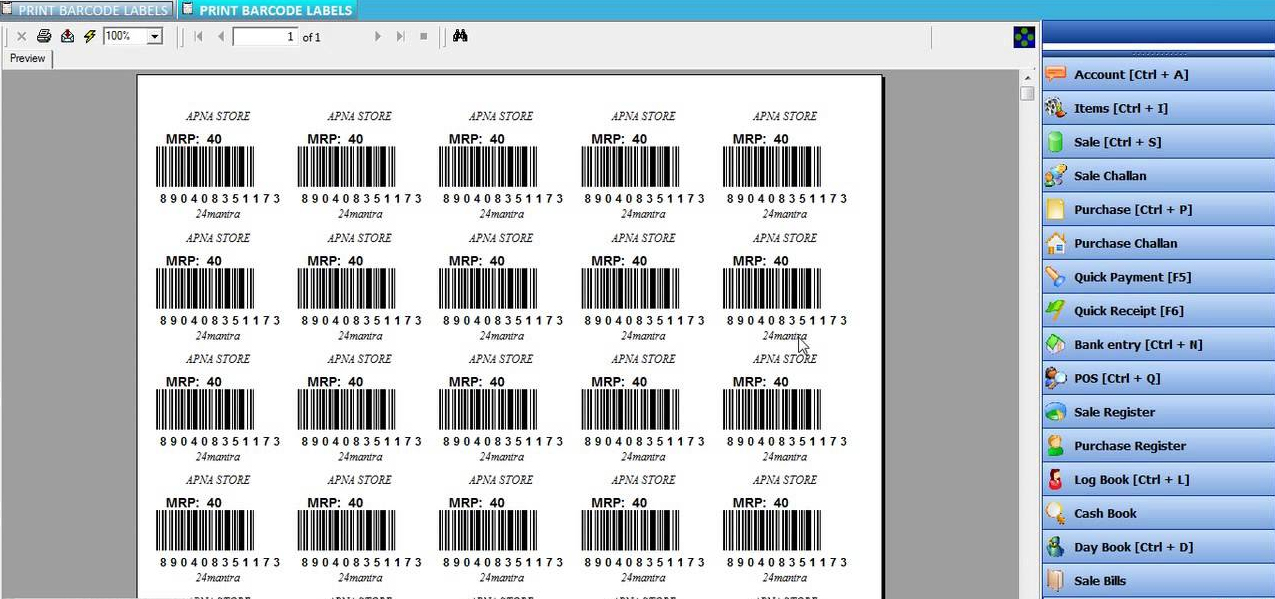Open the Sale entry screen
Screen dimensions: 1275x599
[1158, 142]
